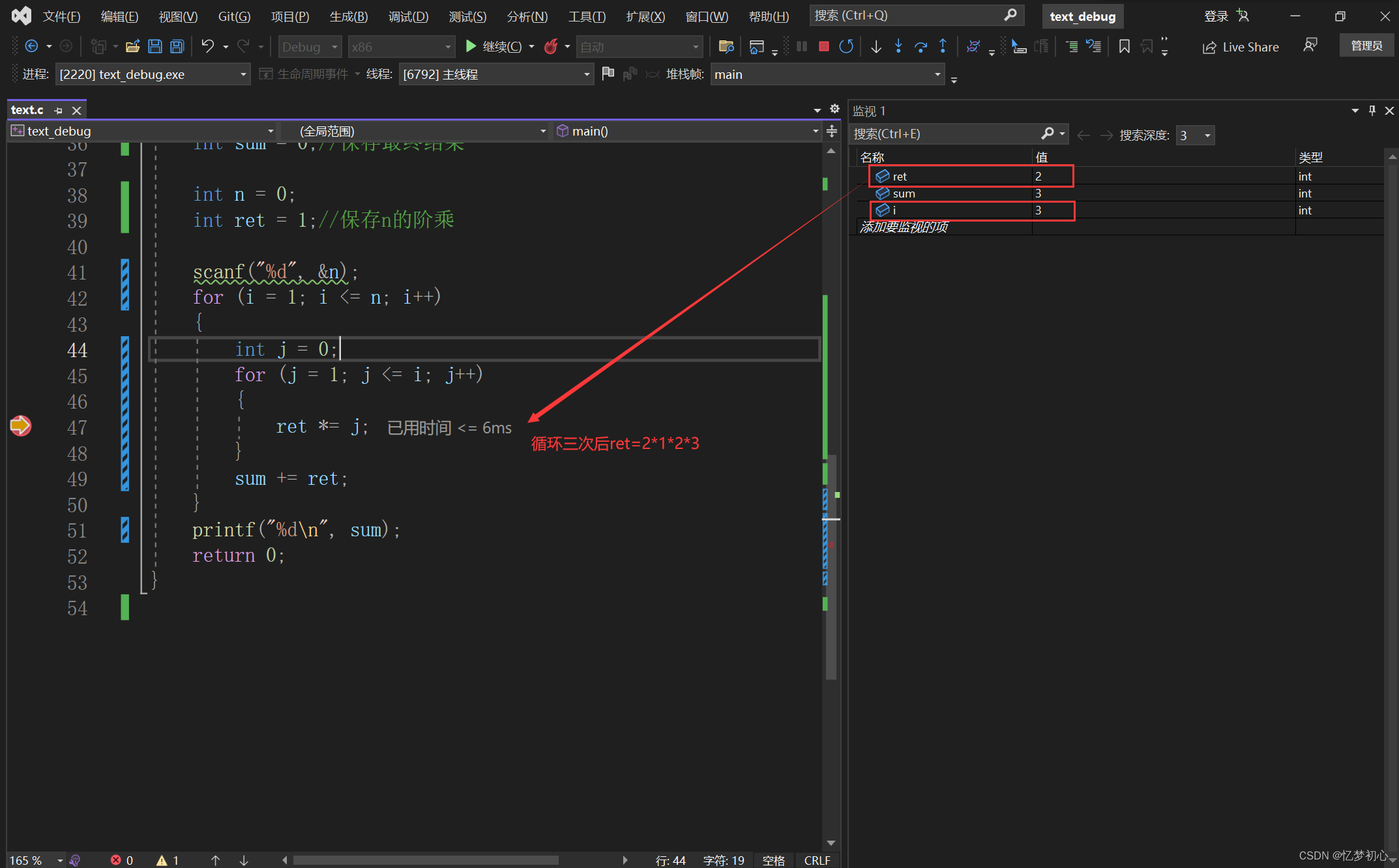This screenshot has height=868, width=1399.
Task: Restart debugging with the circular arrow icon
Action: tap(846, 46)
